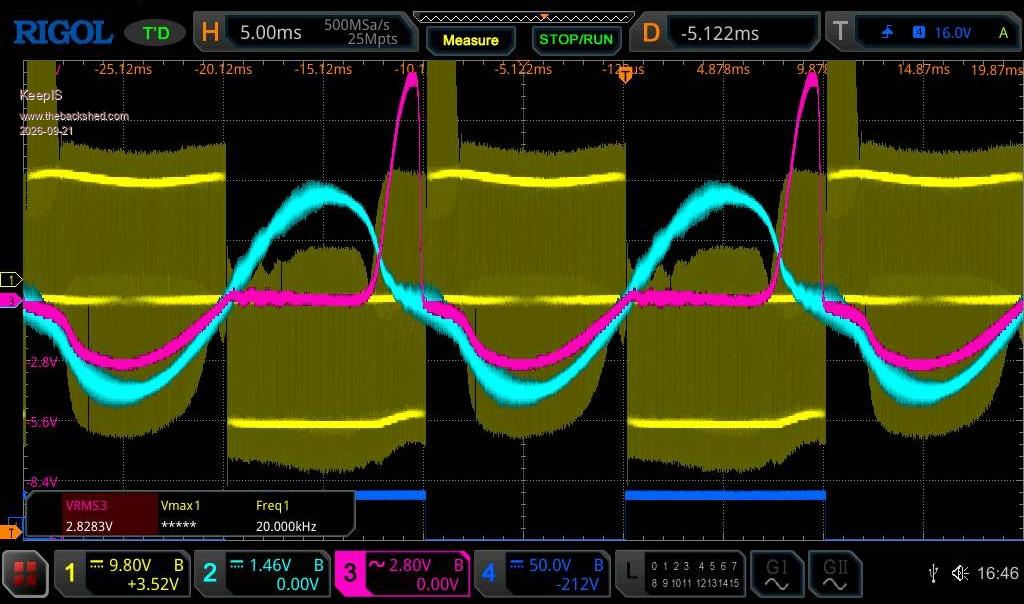Toggle channel 4 at 50.0V
1024x604 pixels.
[x=542, y=573]
